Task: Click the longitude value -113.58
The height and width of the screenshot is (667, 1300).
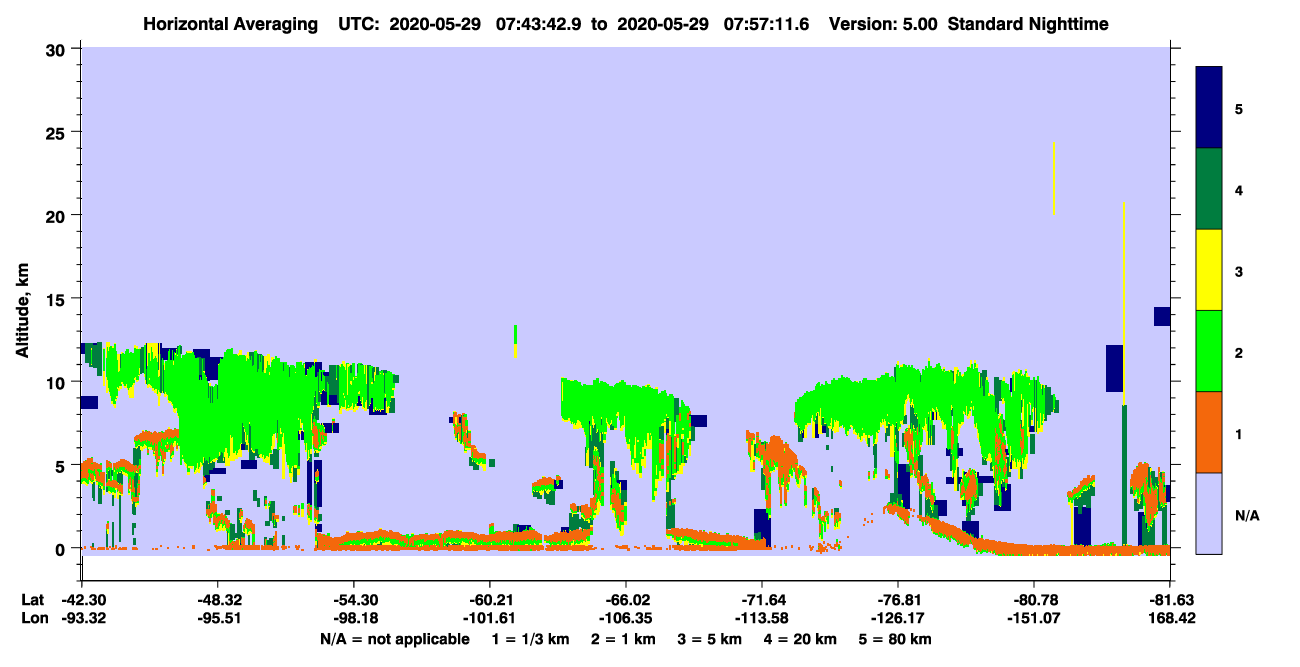Action: coord(762,618)
